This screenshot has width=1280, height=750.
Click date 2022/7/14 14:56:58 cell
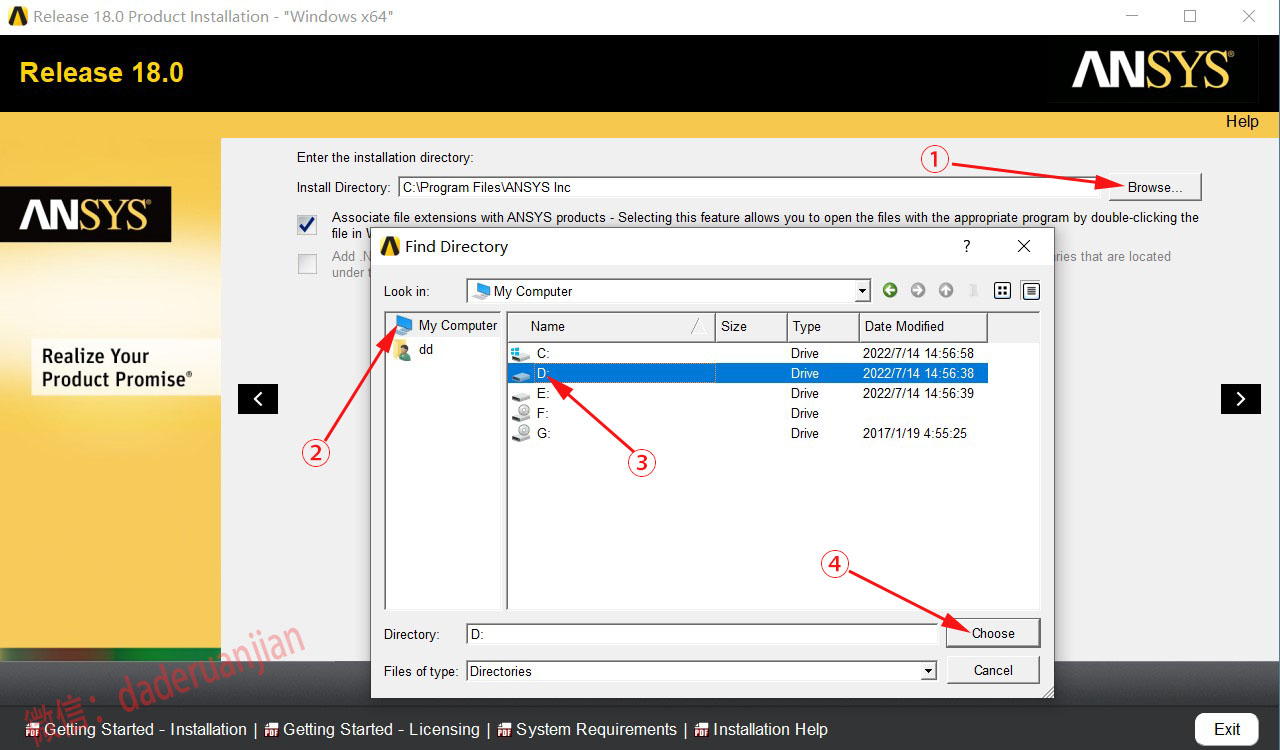pos(918,353)
